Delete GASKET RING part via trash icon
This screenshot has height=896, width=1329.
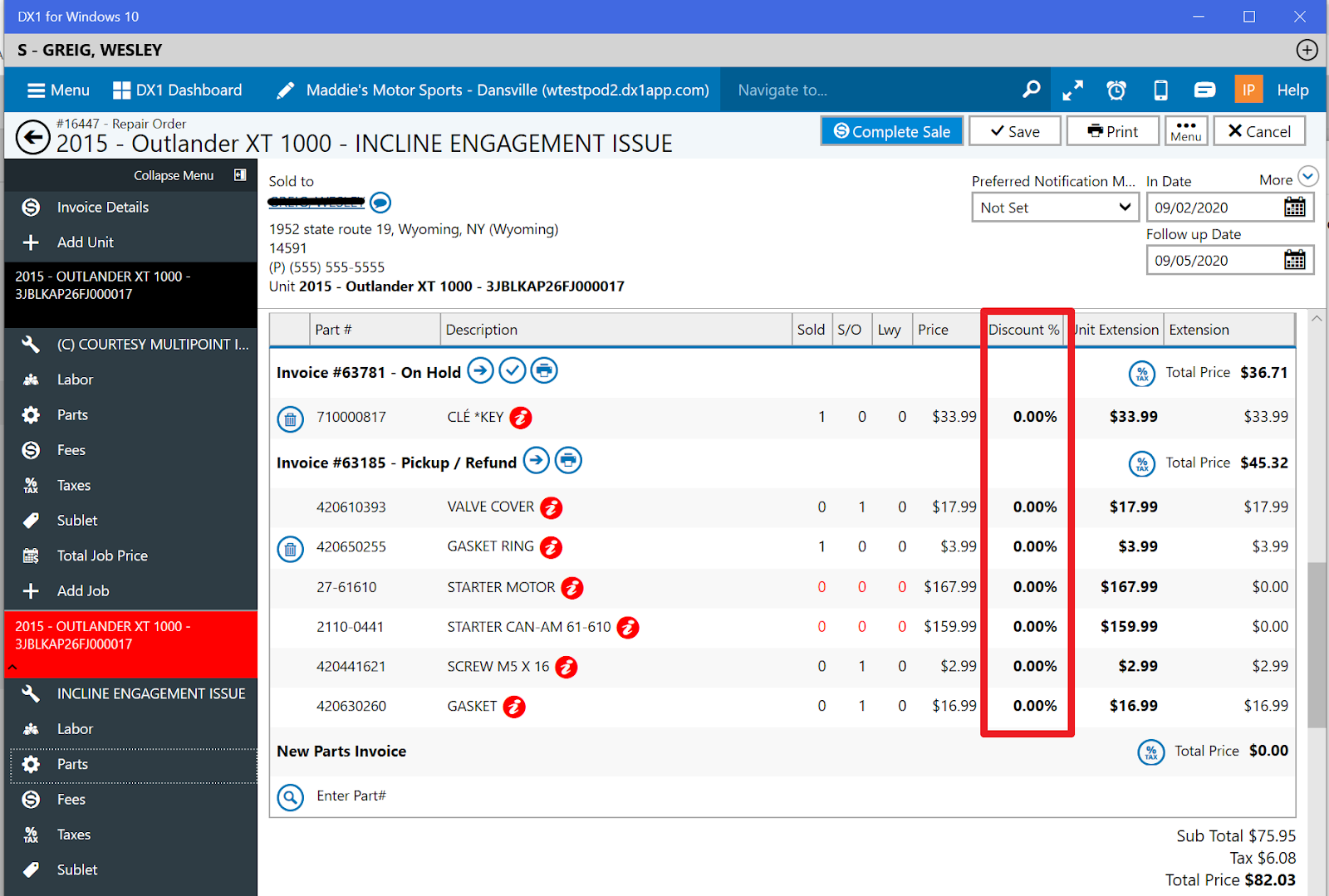point(290,549)
